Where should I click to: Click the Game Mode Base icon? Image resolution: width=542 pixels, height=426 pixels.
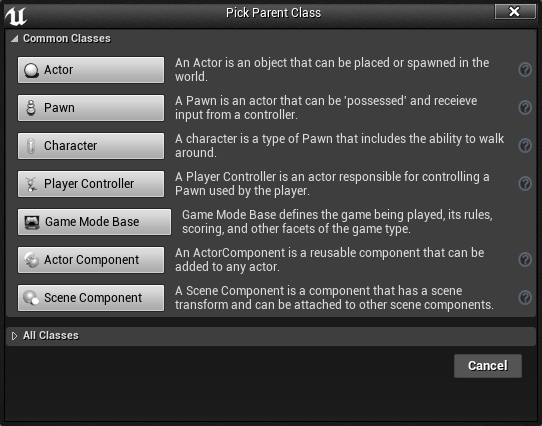(32, 222)
